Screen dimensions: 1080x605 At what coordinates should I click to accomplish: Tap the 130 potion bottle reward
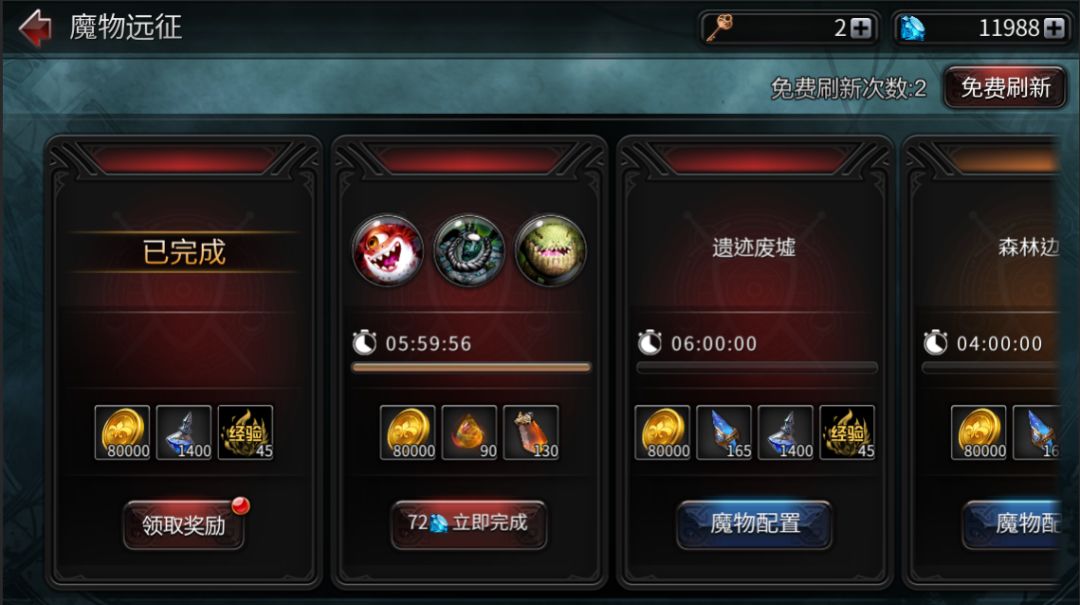coord(531,433)
